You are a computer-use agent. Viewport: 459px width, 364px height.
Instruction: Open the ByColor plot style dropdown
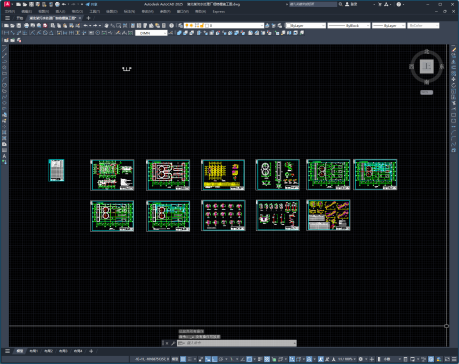(x=423, y=26)
